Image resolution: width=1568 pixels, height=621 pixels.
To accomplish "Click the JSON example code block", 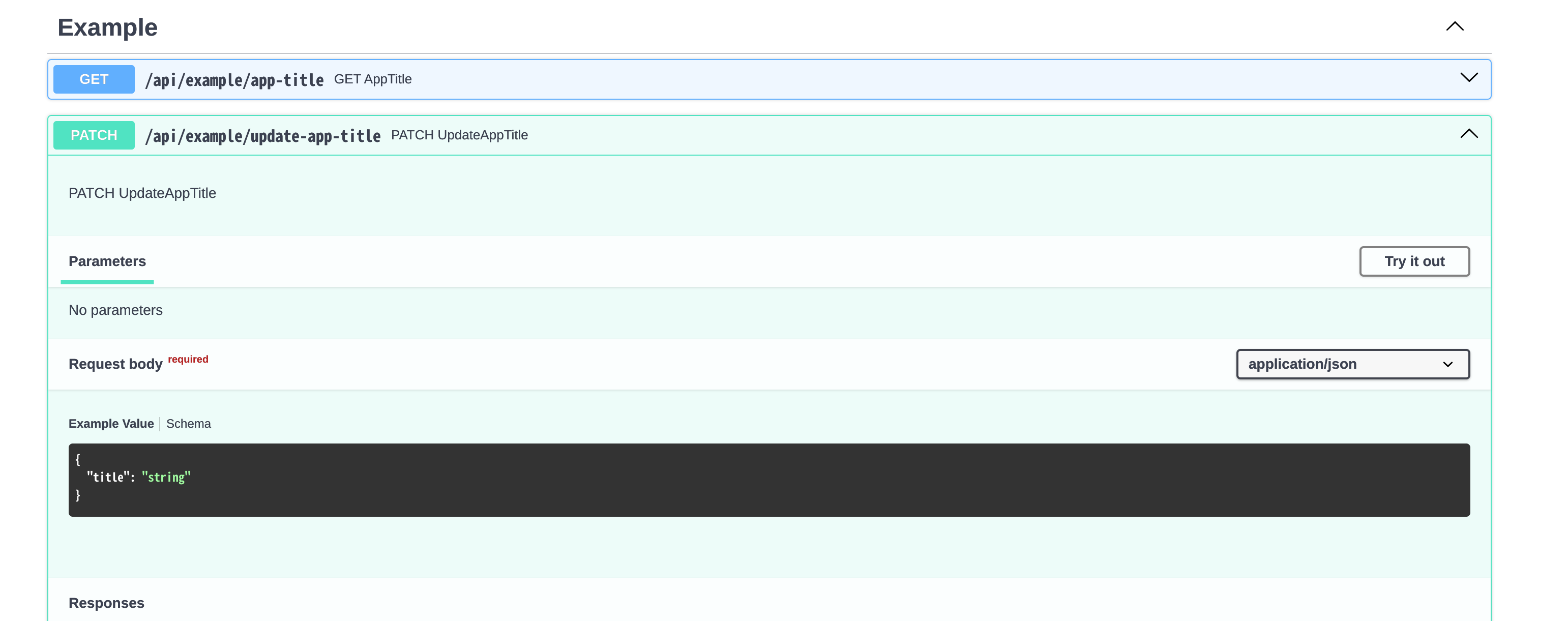I will (x=769, y=480).
